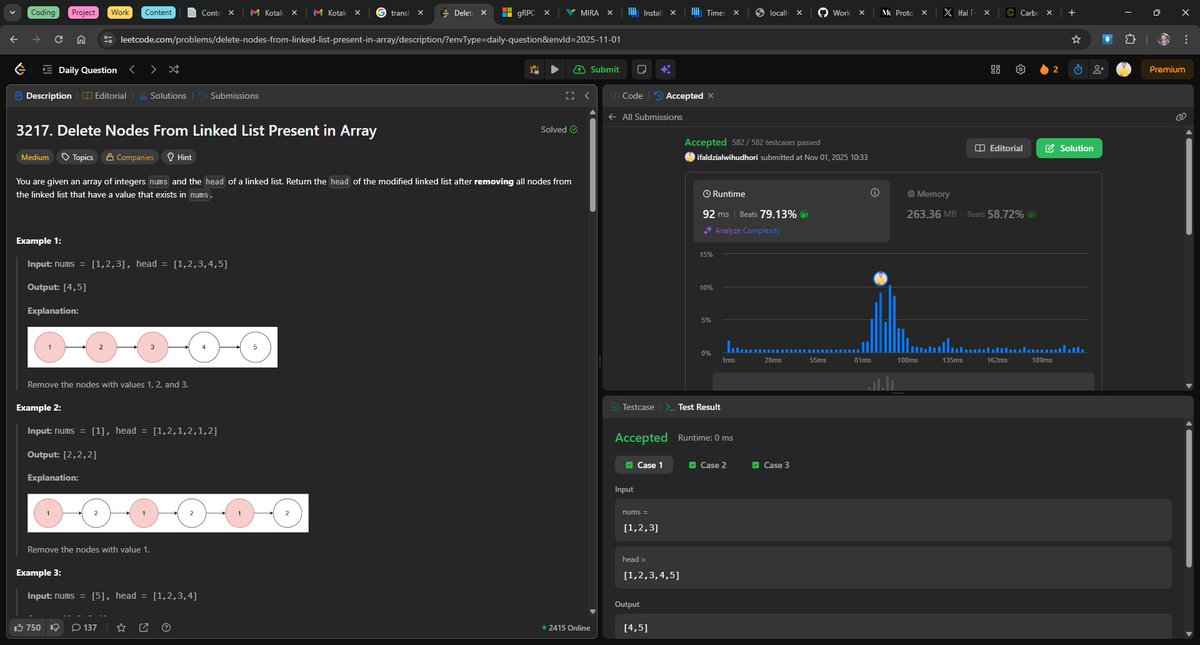This screenshot has height=645, width=1200.
Task: Open Editorial button in submission result
Action: click(x=998, y=148)
